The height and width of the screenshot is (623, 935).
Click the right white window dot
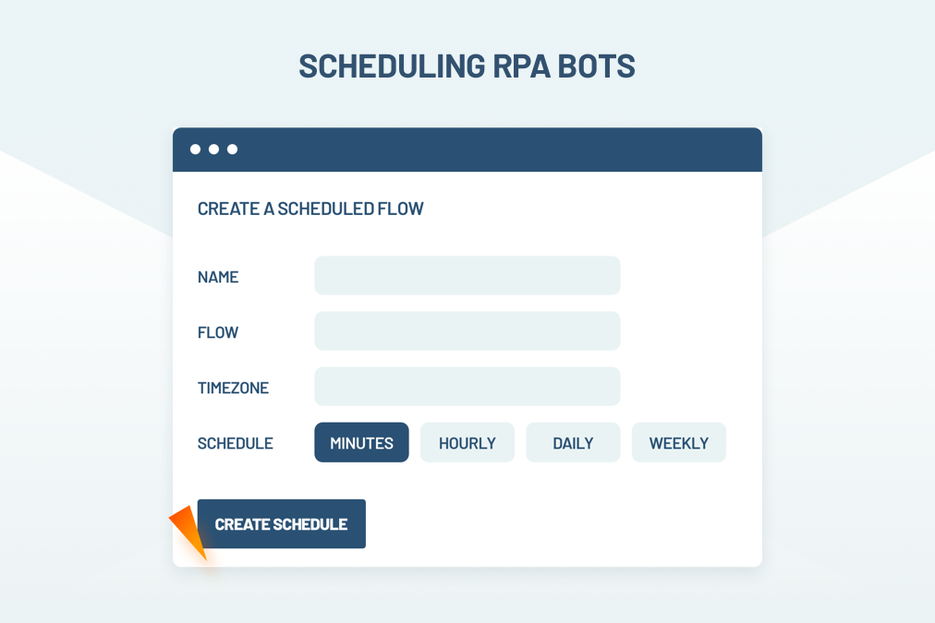(x=232, y=150)
